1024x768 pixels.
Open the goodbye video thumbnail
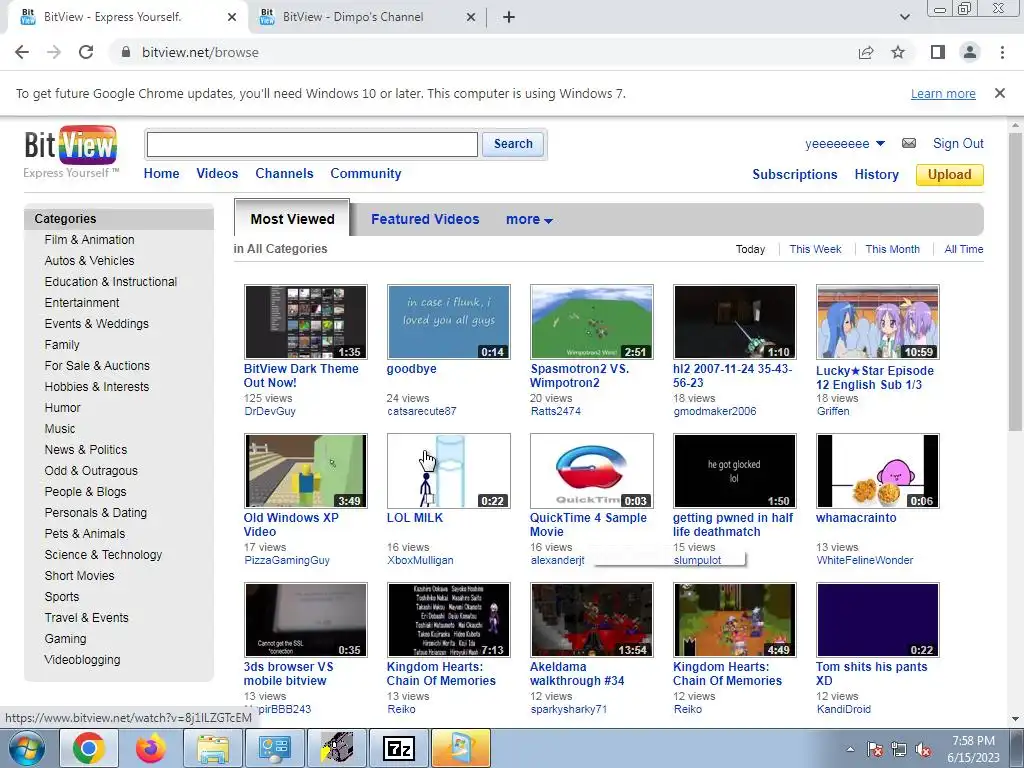[x=449, y=322]
